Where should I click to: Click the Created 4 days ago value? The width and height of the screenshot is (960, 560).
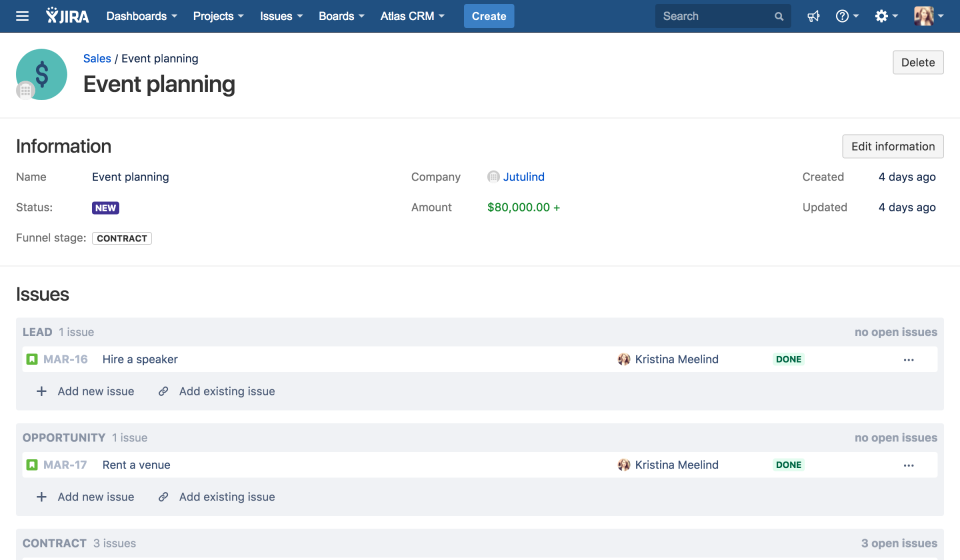pyautogui.click(x=907, y=177)
